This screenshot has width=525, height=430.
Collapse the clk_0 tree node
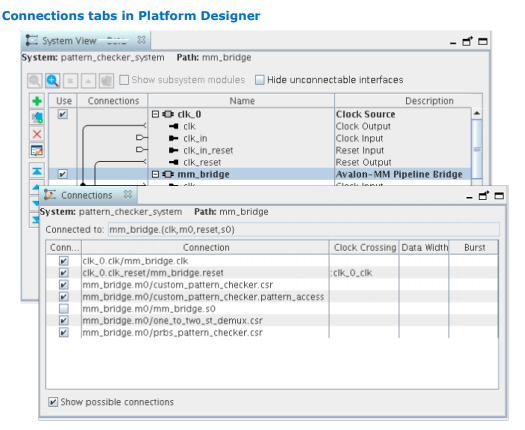coord(155,114)
